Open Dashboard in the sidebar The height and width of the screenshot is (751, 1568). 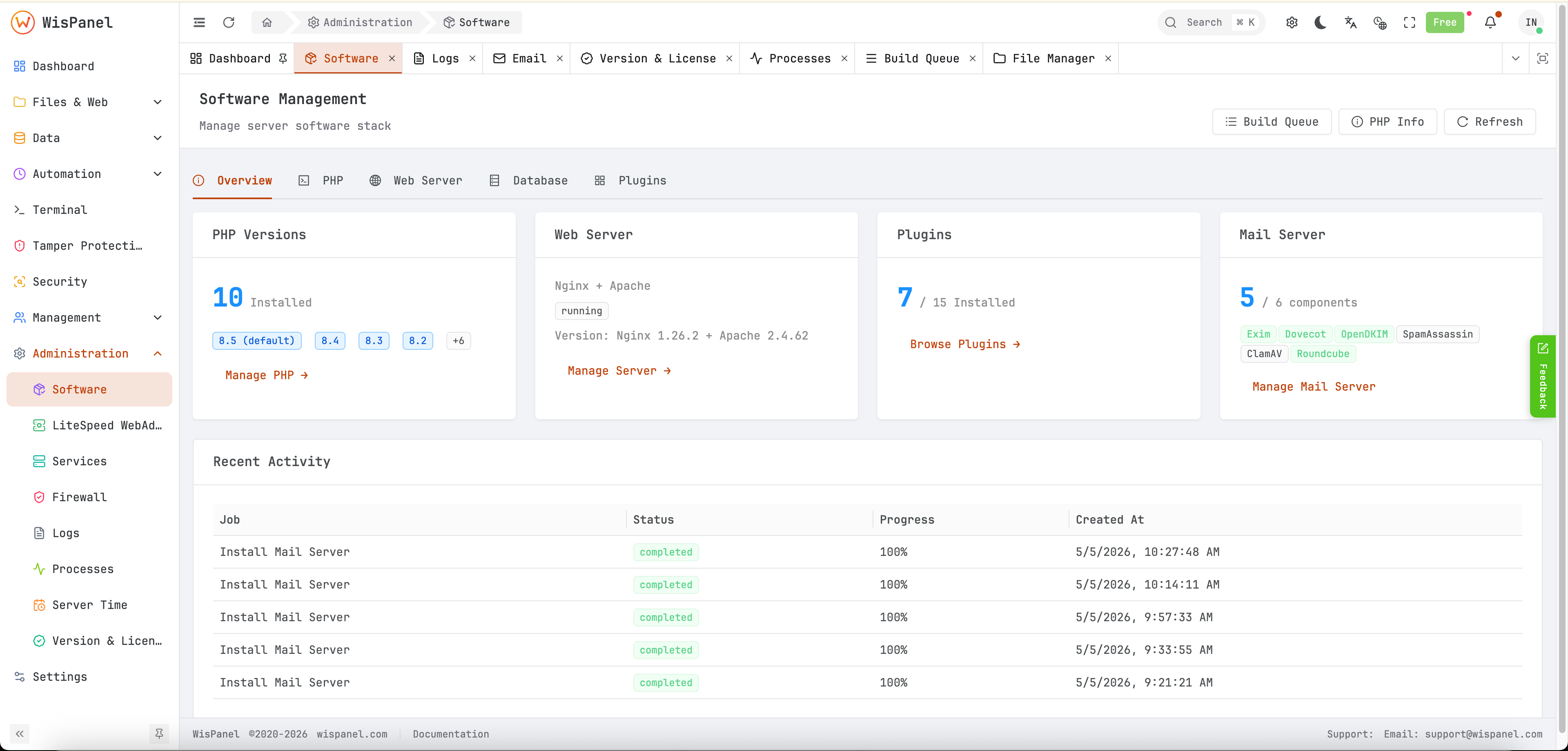coord(89,67)
